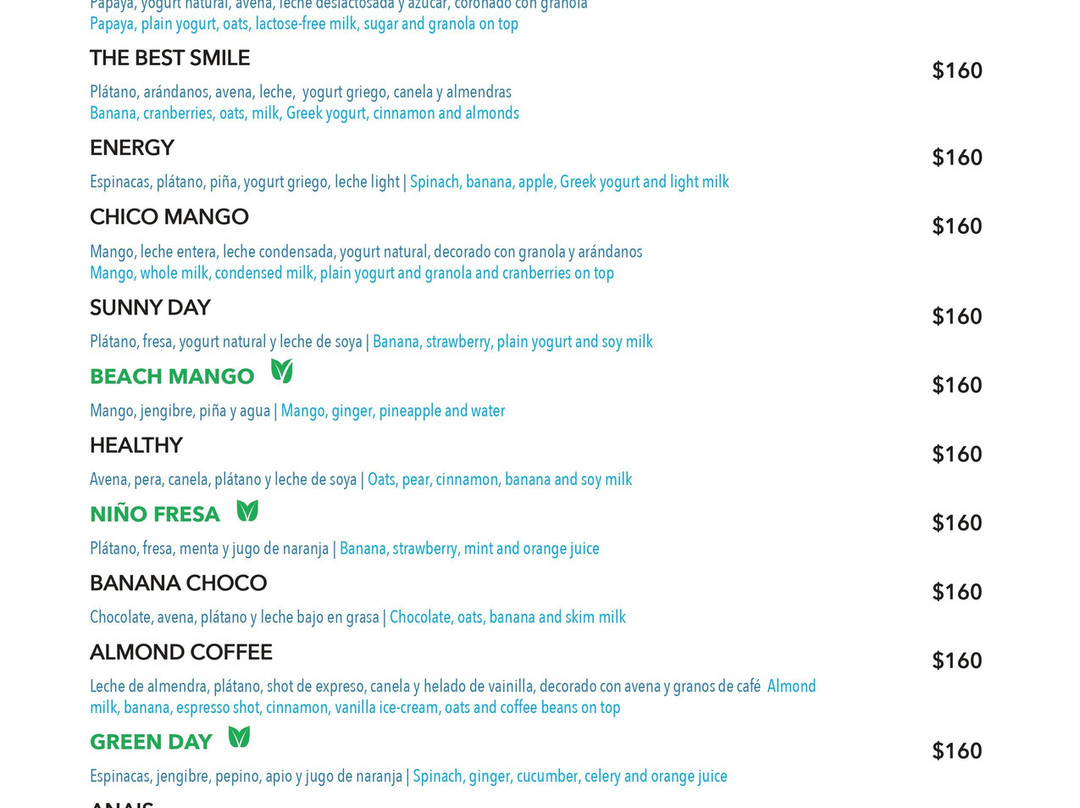Click the green GREEN DAY title
This screenshot has height=808, width=1080.
[151, 742]
